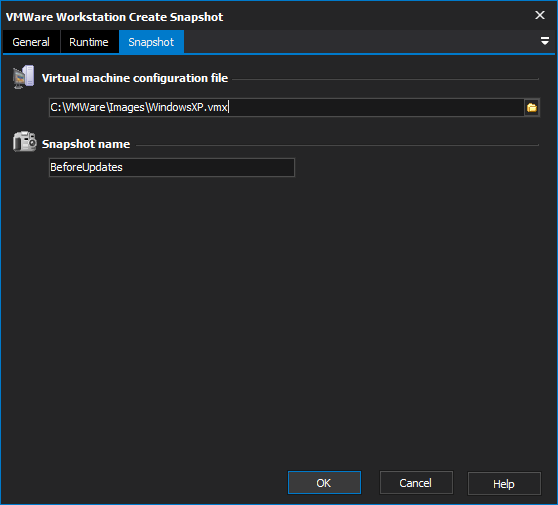Image resolution: width=558 pixels, height=505 pixels.
Task: Open the tab options dropdown arrow
Action: pos(544,41)
